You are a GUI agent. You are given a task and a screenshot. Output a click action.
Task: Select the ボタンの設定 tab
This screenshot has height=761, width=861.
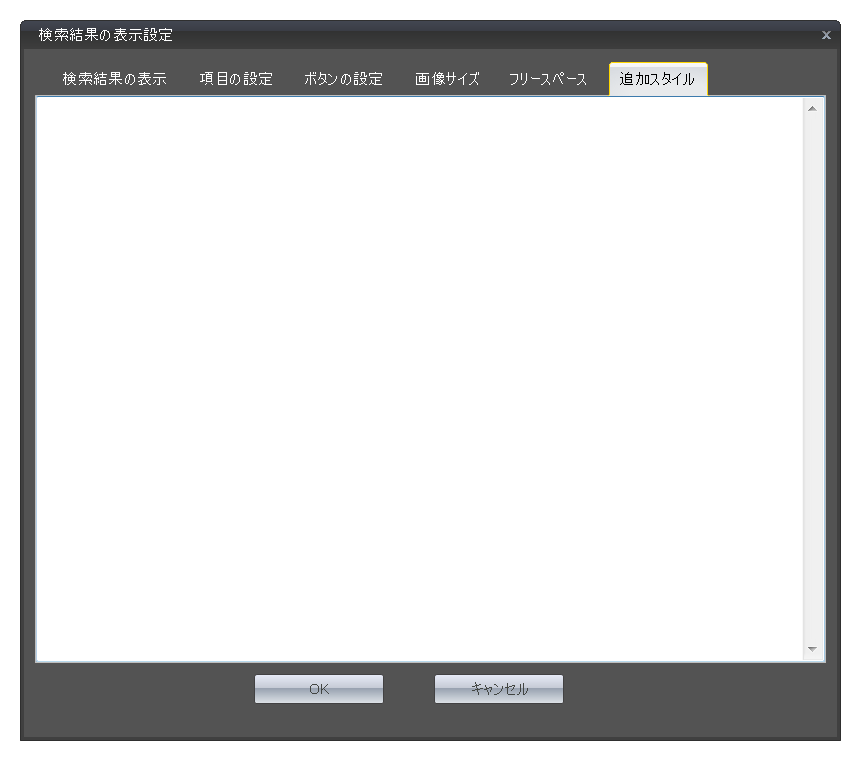pos(343,79)
